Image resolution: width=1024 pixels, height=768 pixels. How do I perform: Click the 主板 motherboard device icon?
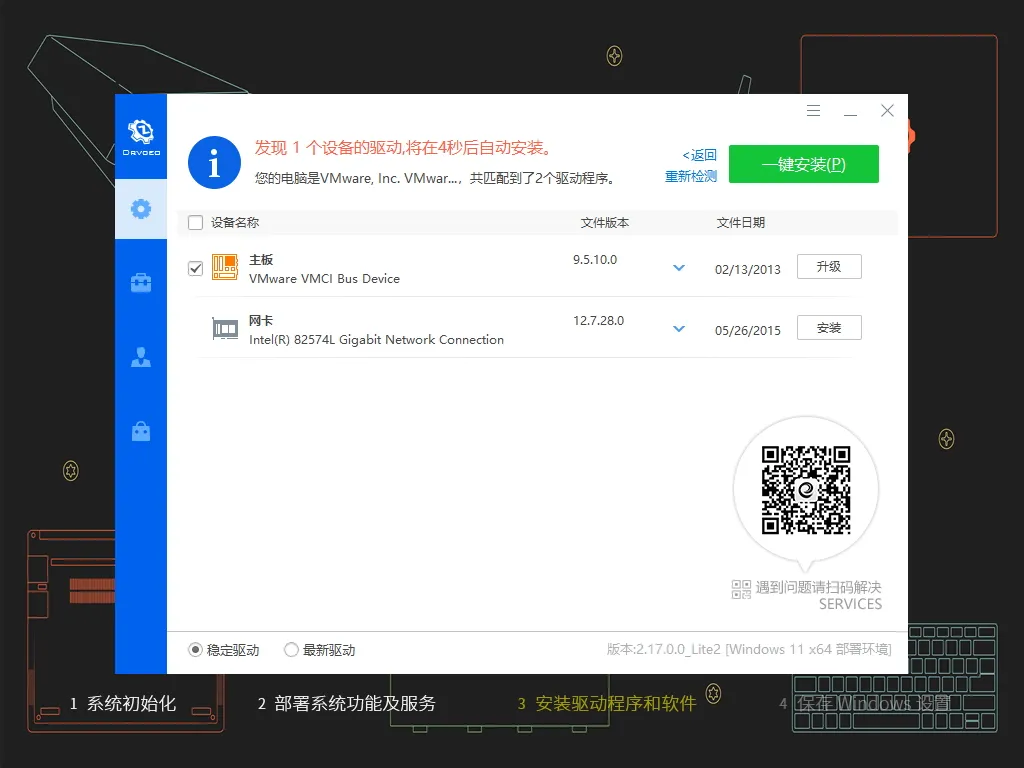[x=224, y=267]
